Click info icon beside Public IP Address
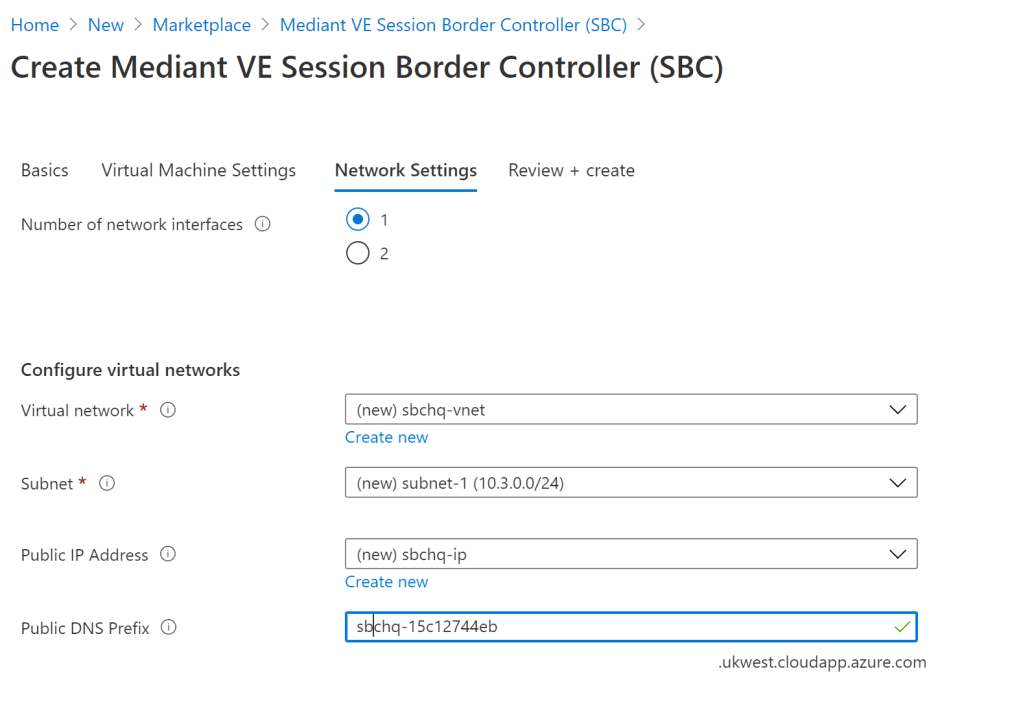 click(168, 554)
